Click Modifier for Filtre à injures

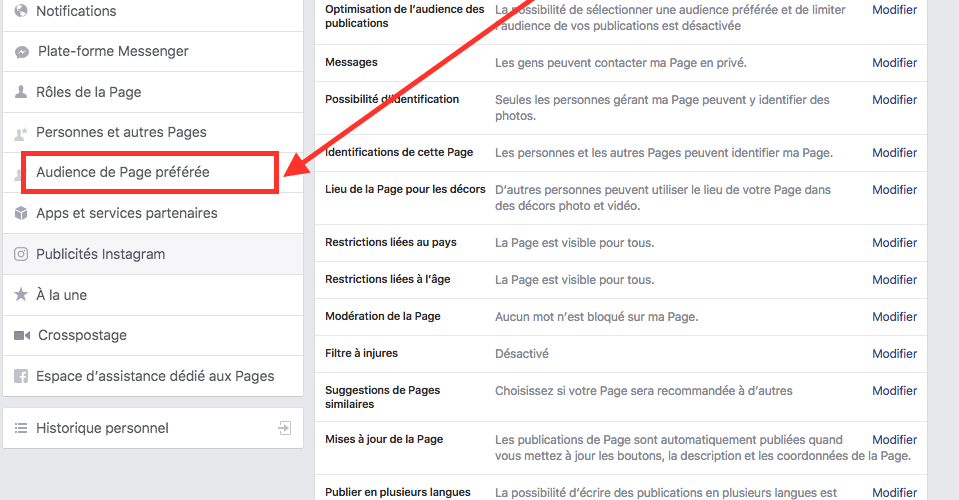coord(894,354)
